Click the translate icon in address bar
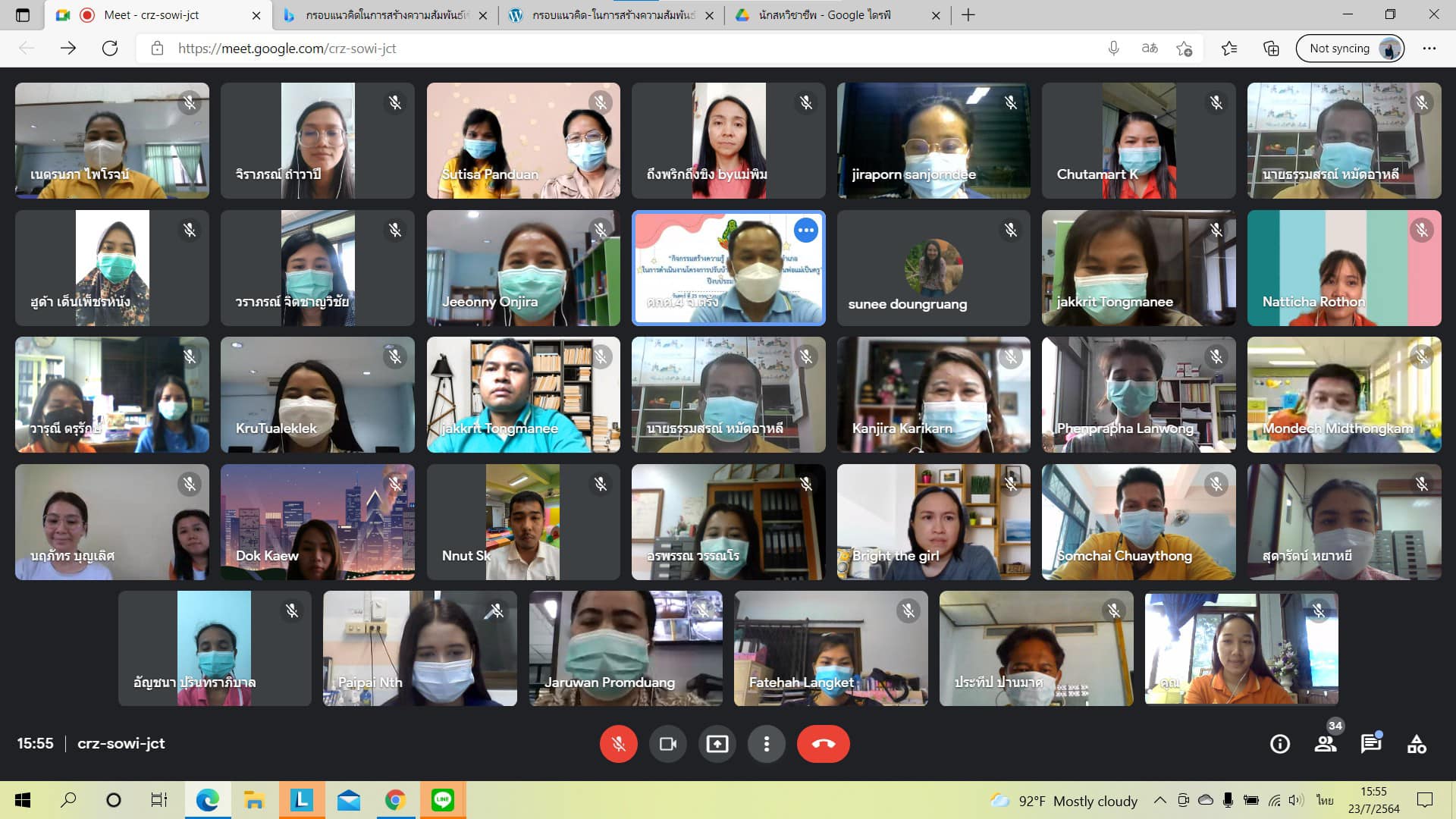 (1150, 49)
